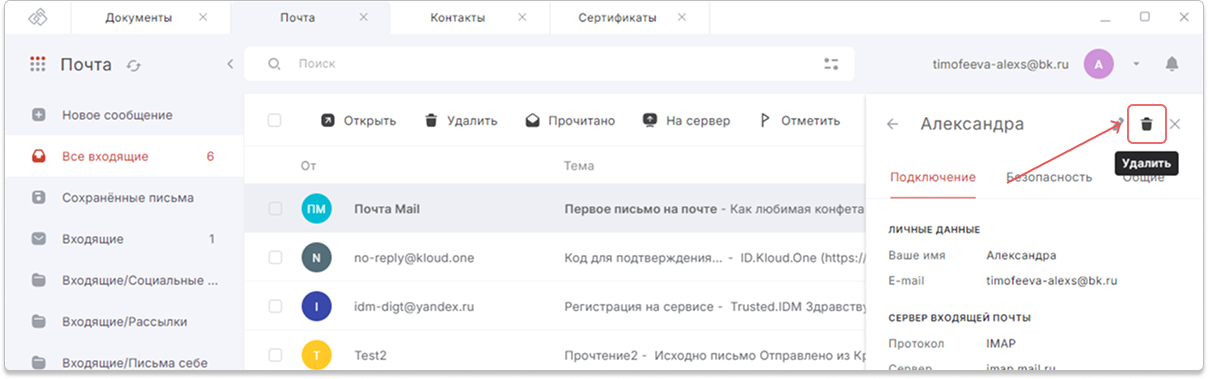Toggle the select-all messages checkbox
The height and width of the screenshot is (379, 1208).
pyautogui.click(x=274, y=120)
